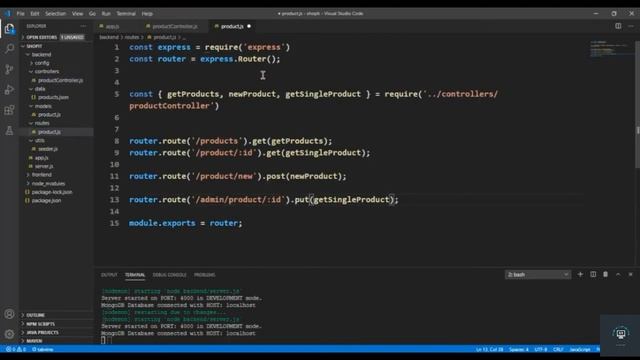Expand the Outline section
640x360 pixels.
(36, 315)
